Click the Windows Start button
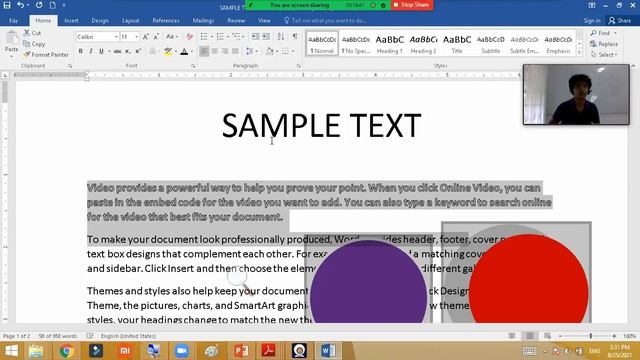640x360 pixels. coord(11,351)
